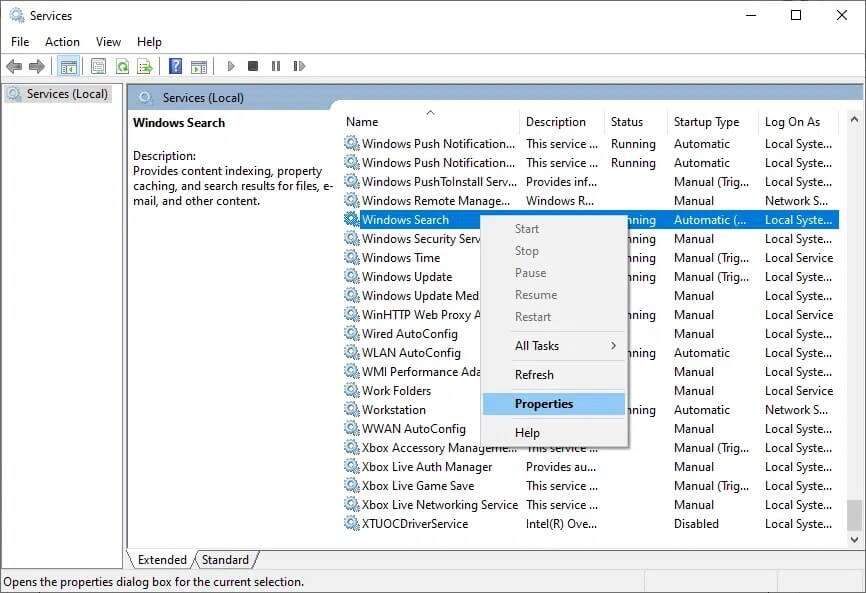The height and width of the screenshot is (593, 866).
Task: Click gear icon beside Windows Time
Action: [352, 257]
